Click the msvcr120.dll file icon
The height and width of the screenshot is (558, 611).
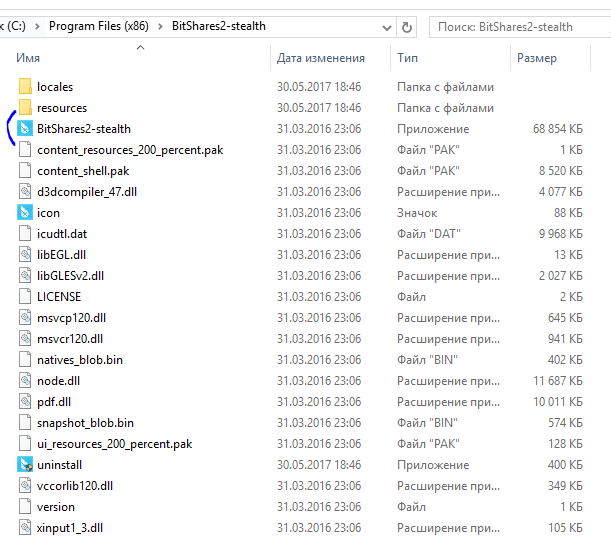pyautogui.click(x=25, y=339)
